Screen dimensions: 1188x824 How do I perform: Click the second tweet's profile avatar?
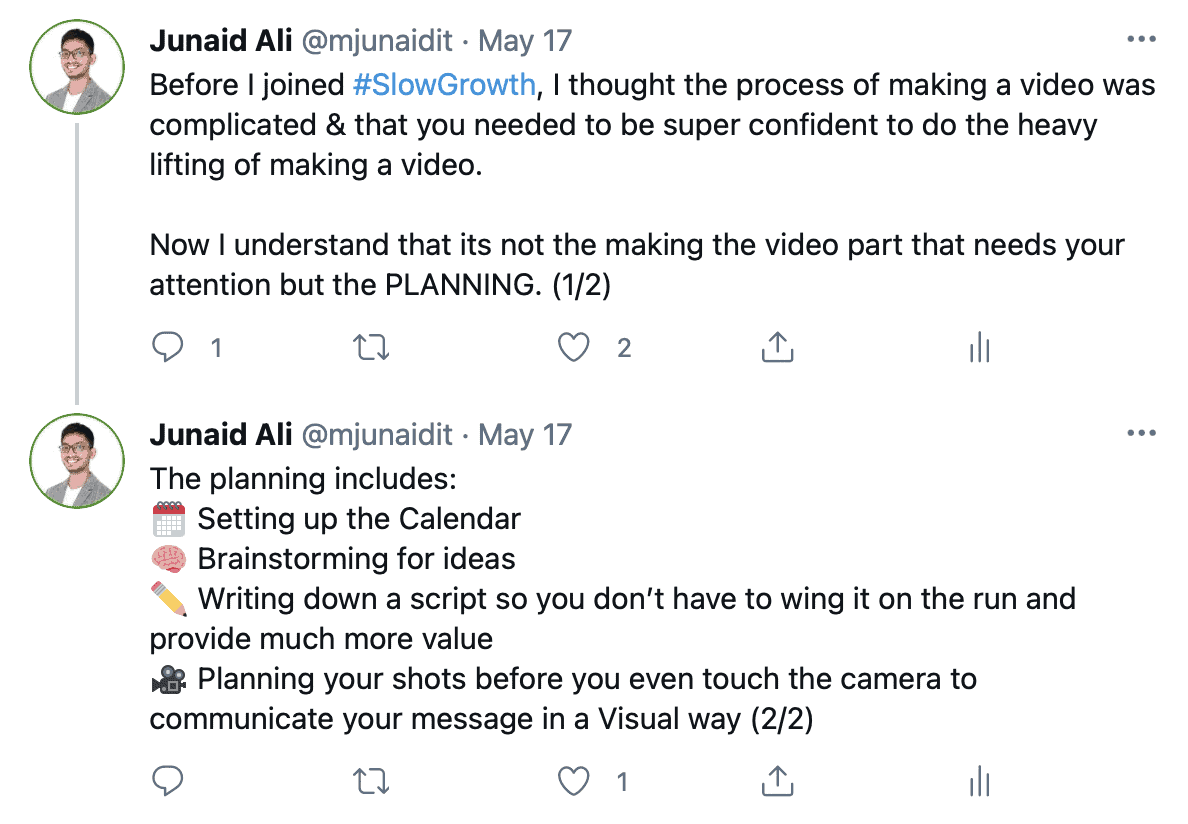pyautogui.click(x=77, y=459)
